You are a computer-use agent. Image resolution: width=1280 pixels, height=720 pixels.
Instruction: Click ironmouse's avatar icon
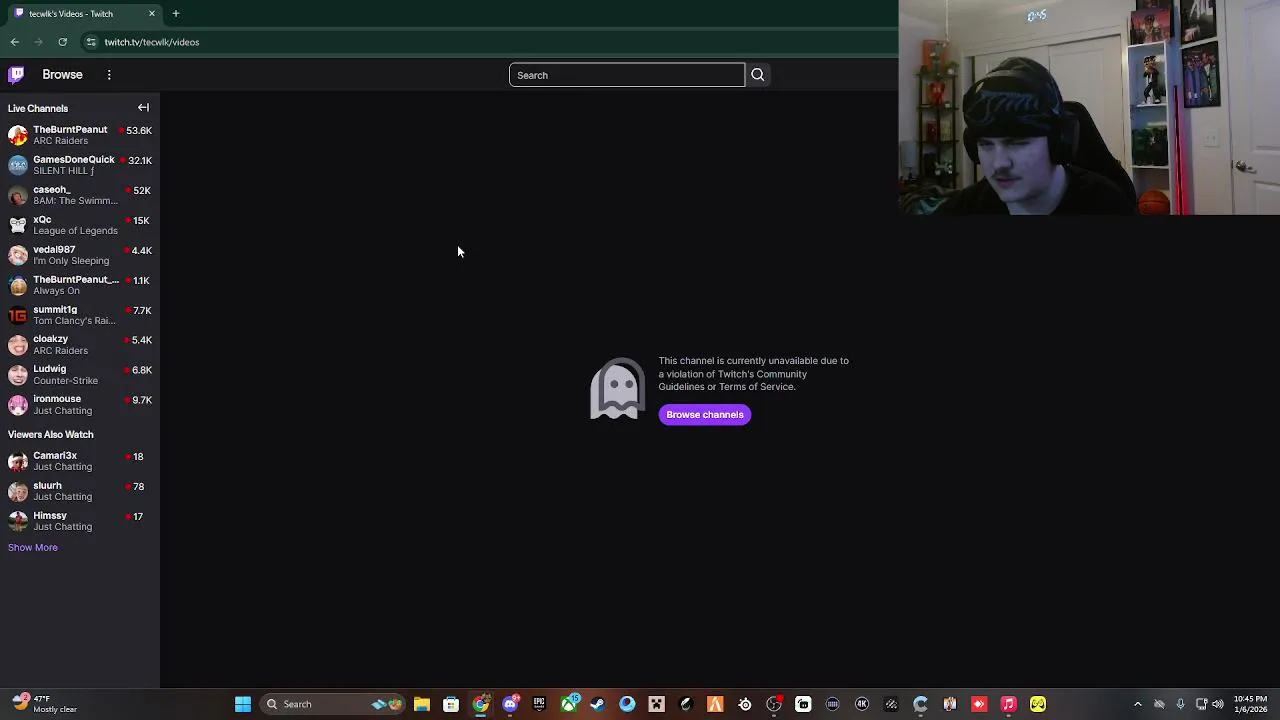pyautogui.click(x=18, y=404)
